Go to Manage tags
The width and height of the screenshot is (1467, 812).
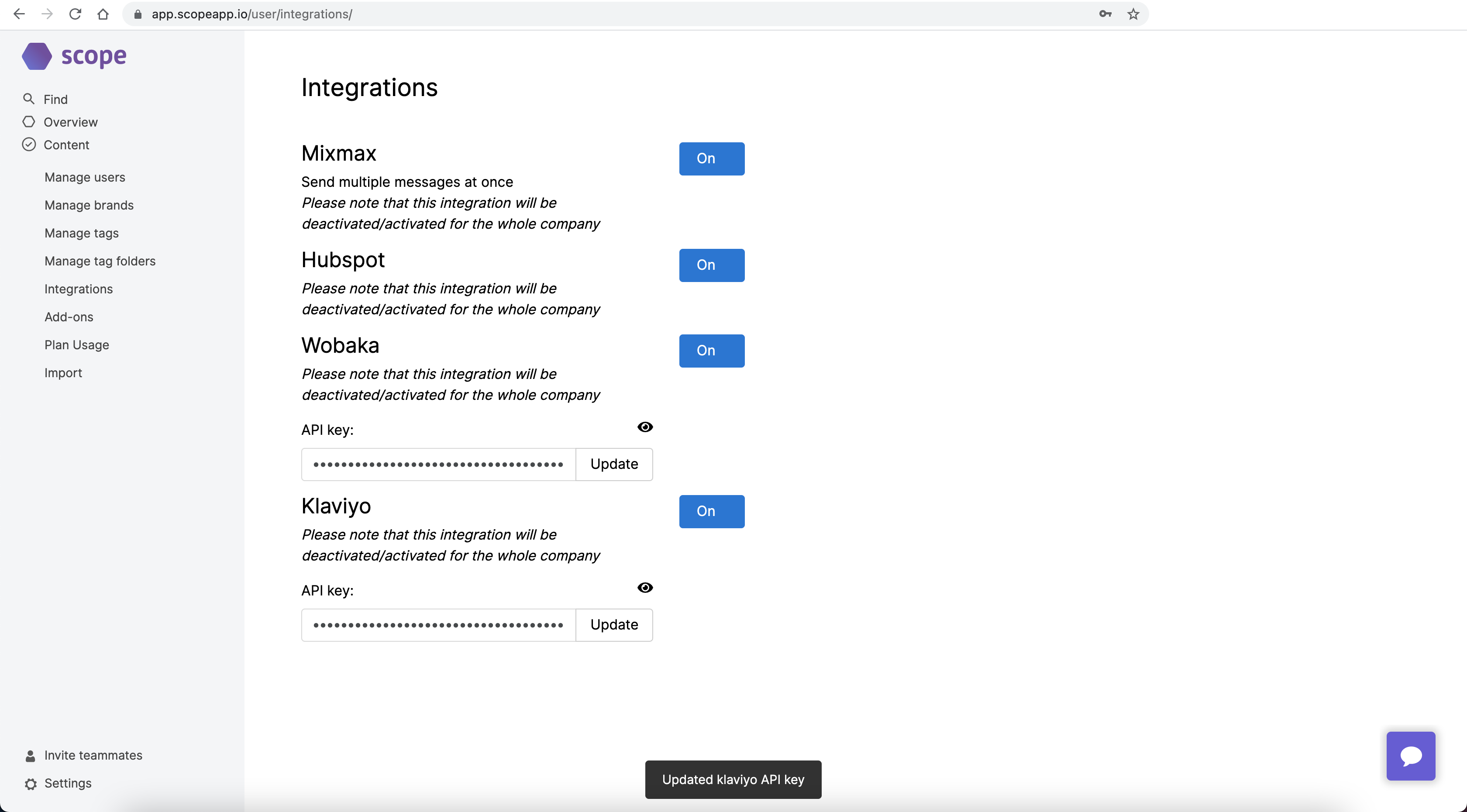pos(82,233)
